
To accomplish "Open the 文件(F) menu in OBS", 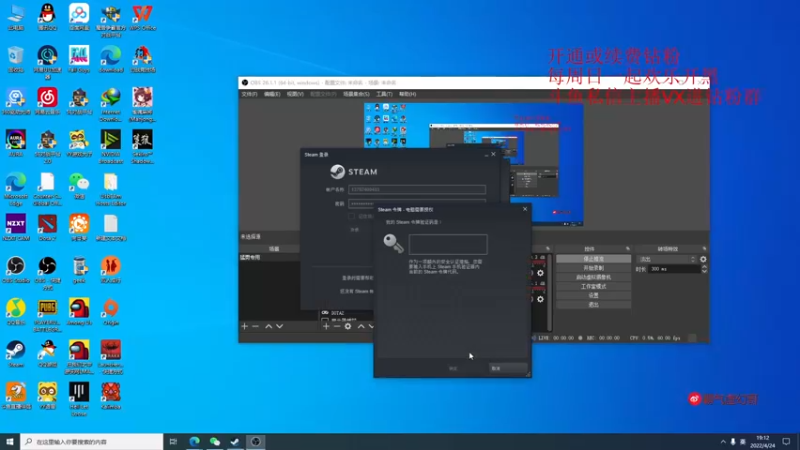I will pos(249,94).
